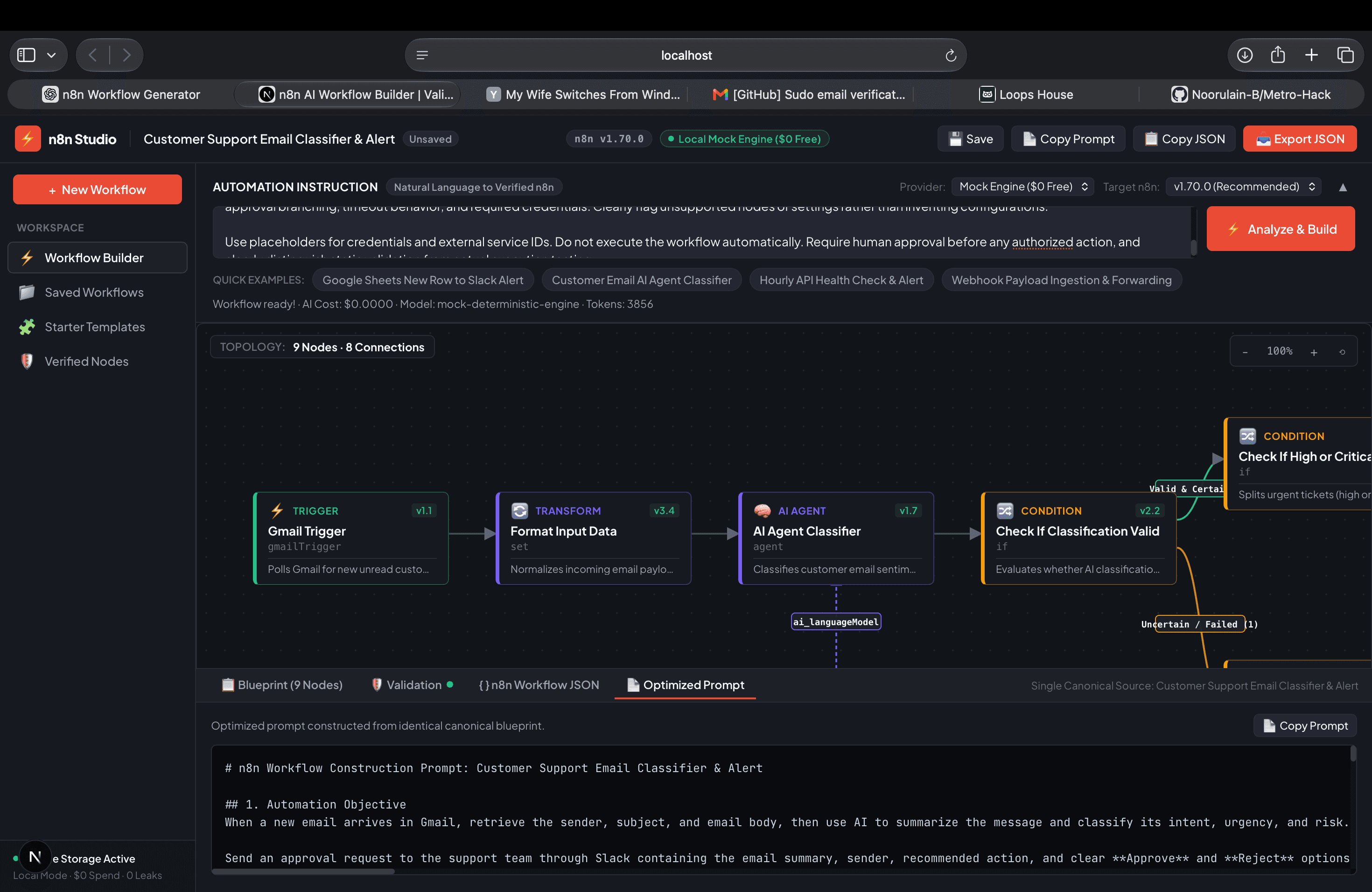Open Safari sidebar toggle icon
Image resolution: width=1372 pixels, height=892 pixels.
tap(27, 55)
